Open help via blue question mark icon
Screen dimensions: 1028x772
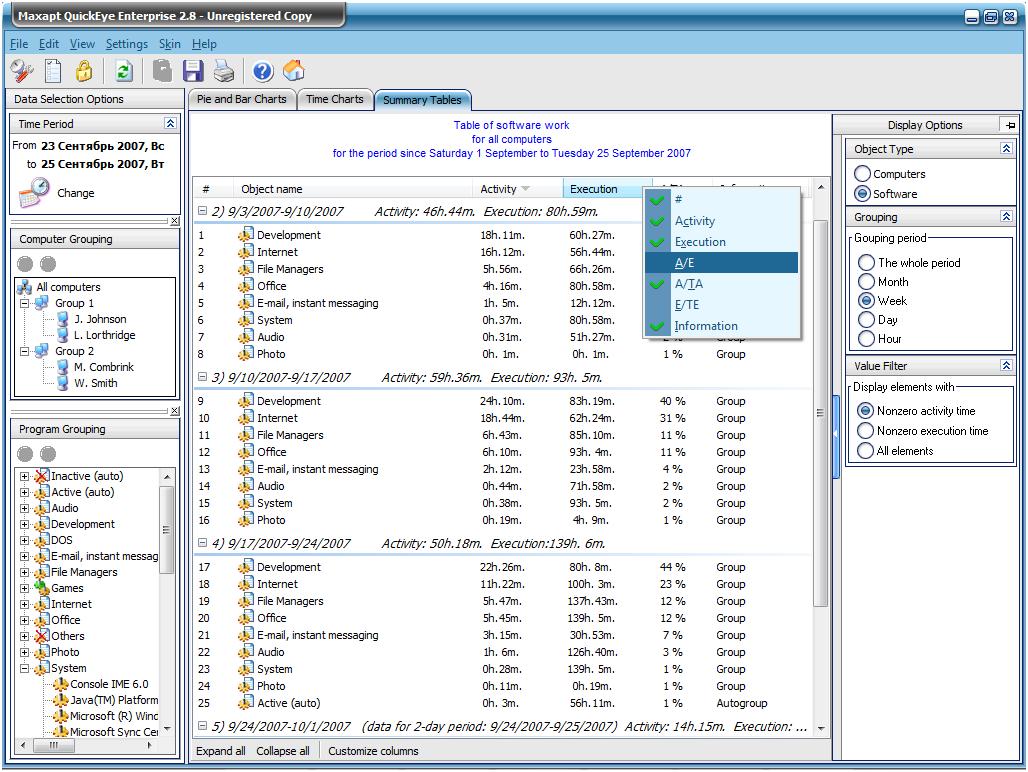(263, 71)
